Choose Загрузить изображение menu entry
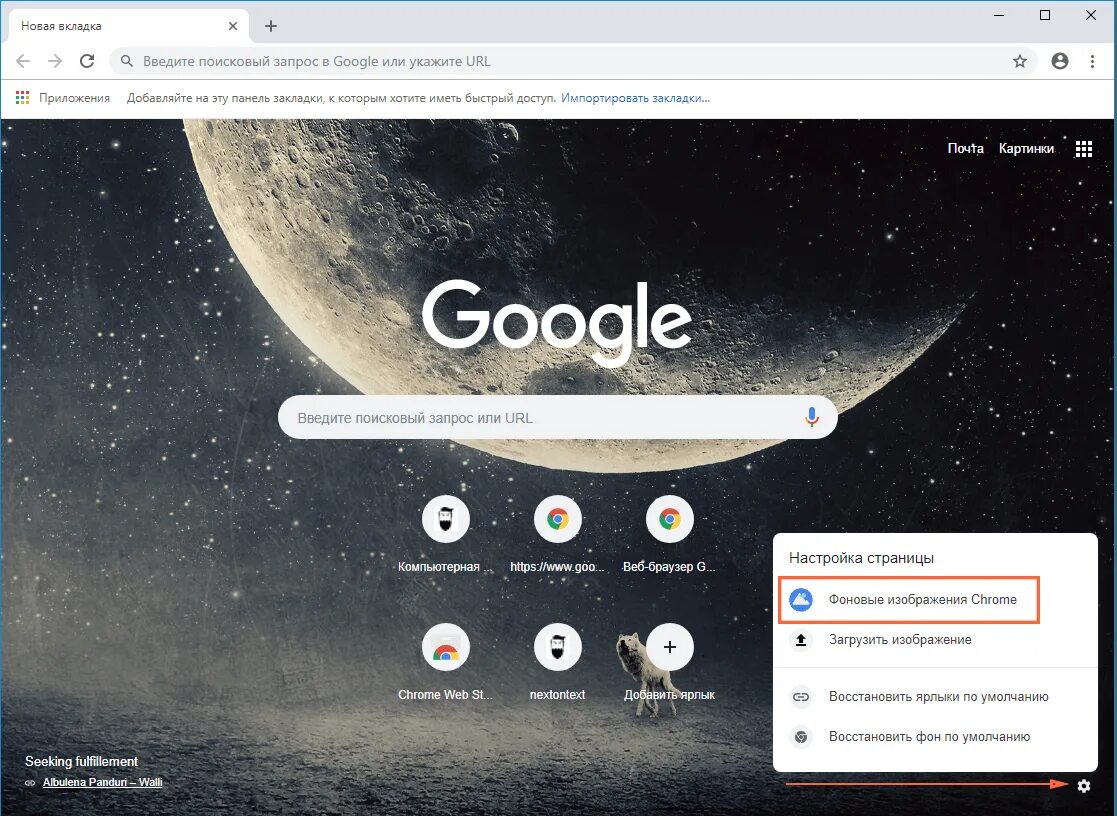The height and width of the screenshot is (816, 1117). pyautogui.click(x=935, y=640)
